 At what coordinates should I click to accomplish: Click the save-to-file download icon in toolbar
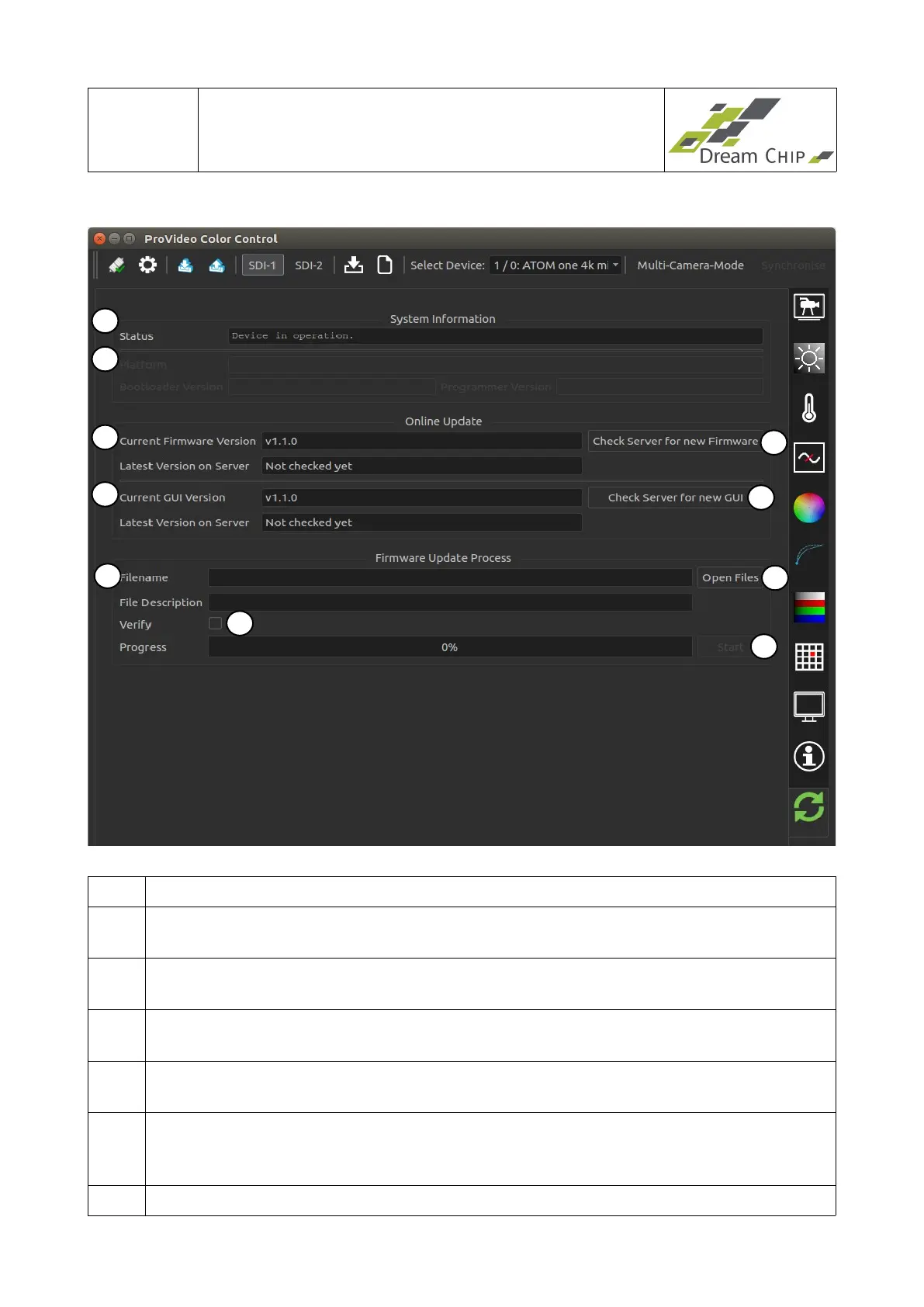(x=354, y=265)
